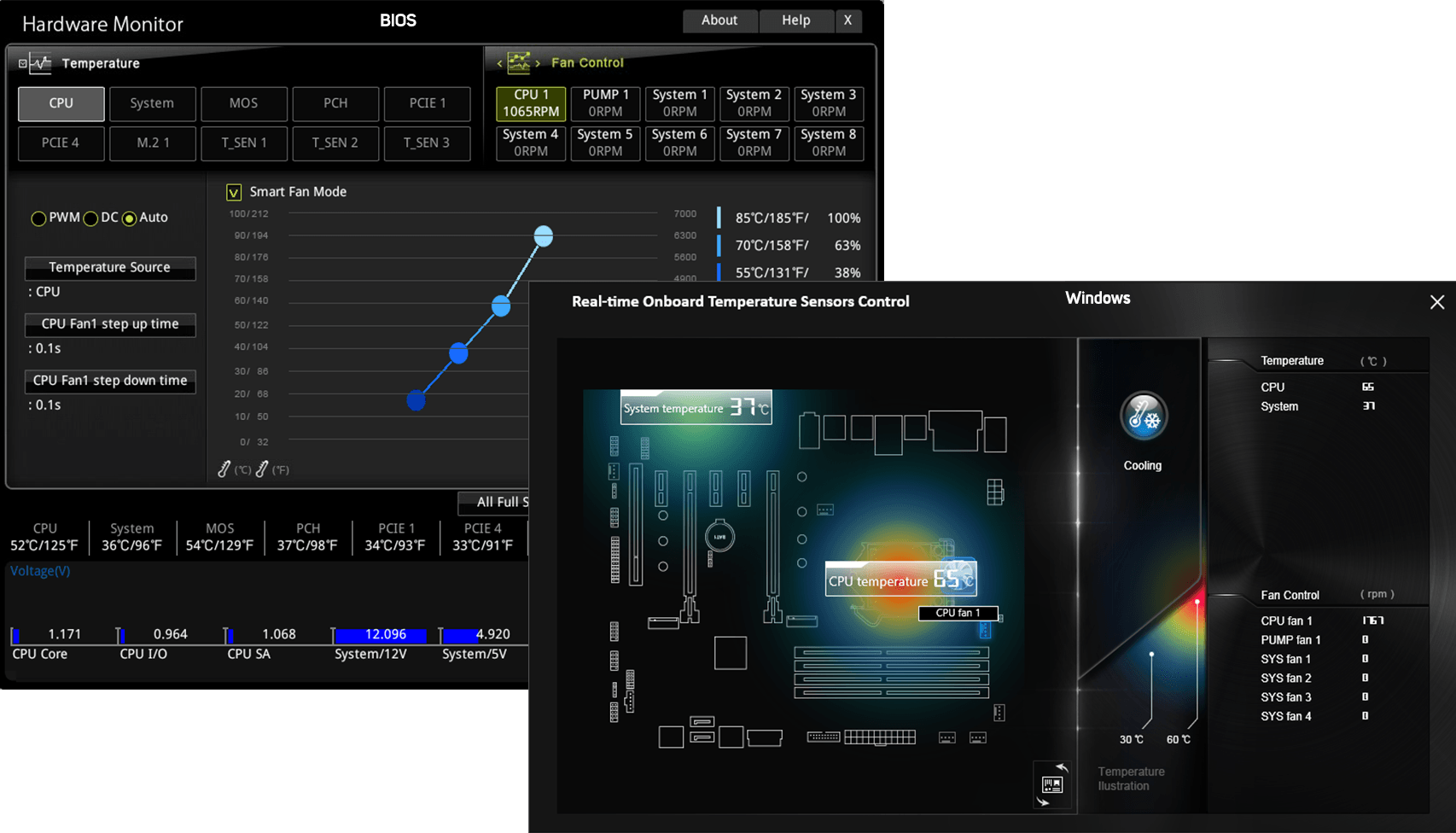Select the PCH temperature tab
This screenshot has width=1456, height=833.
[335, 103]
